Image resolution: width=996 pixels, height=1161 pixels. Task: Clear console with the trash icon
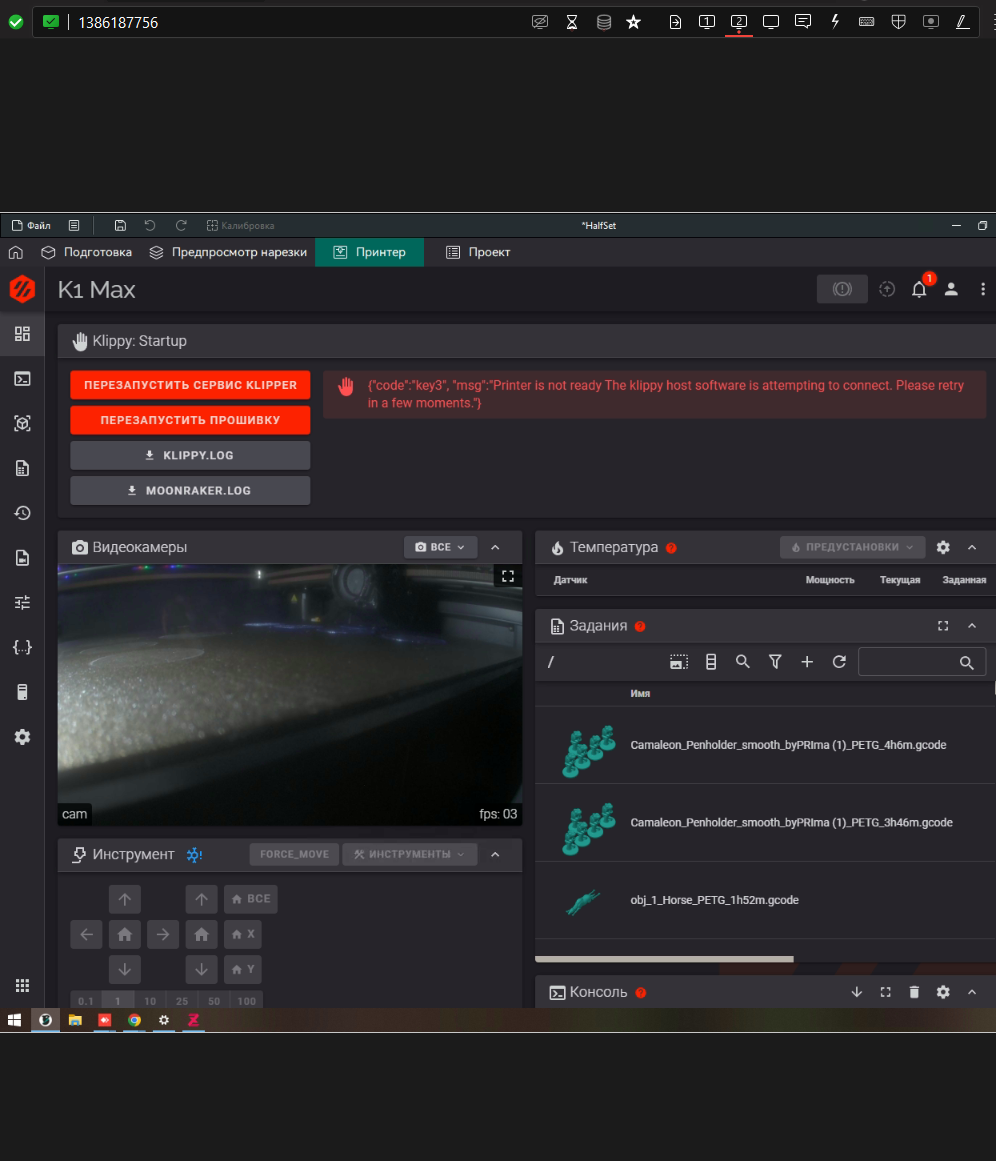914,992
